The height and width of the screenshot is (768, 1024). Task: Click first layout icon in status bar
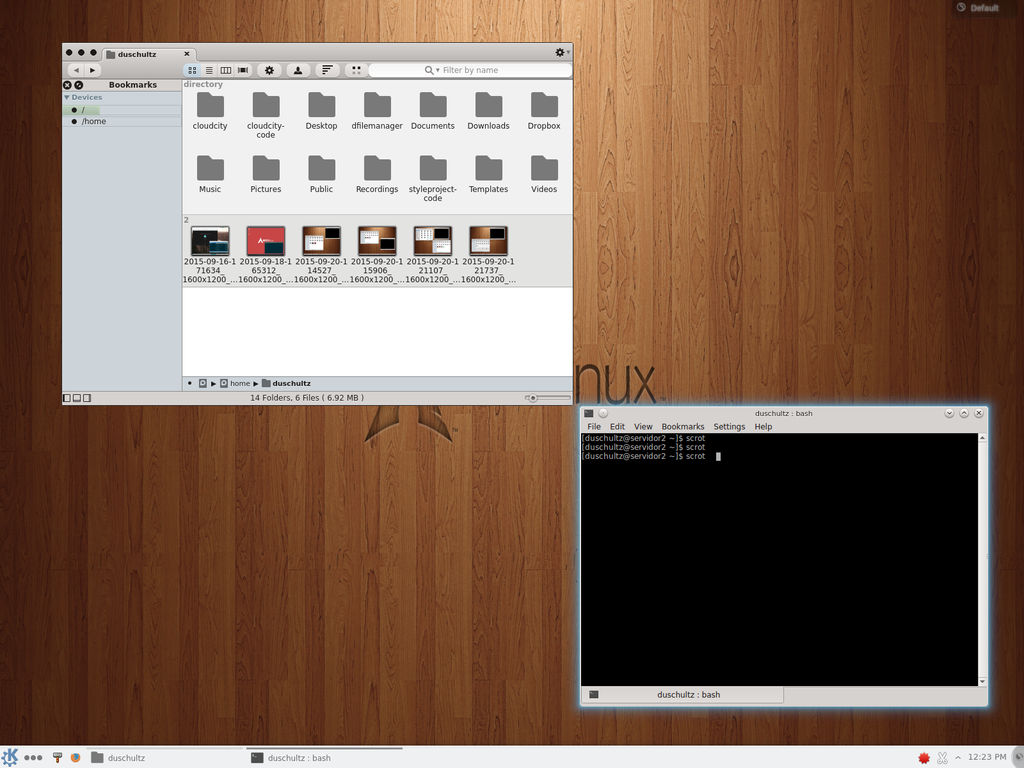pos(67,398)
